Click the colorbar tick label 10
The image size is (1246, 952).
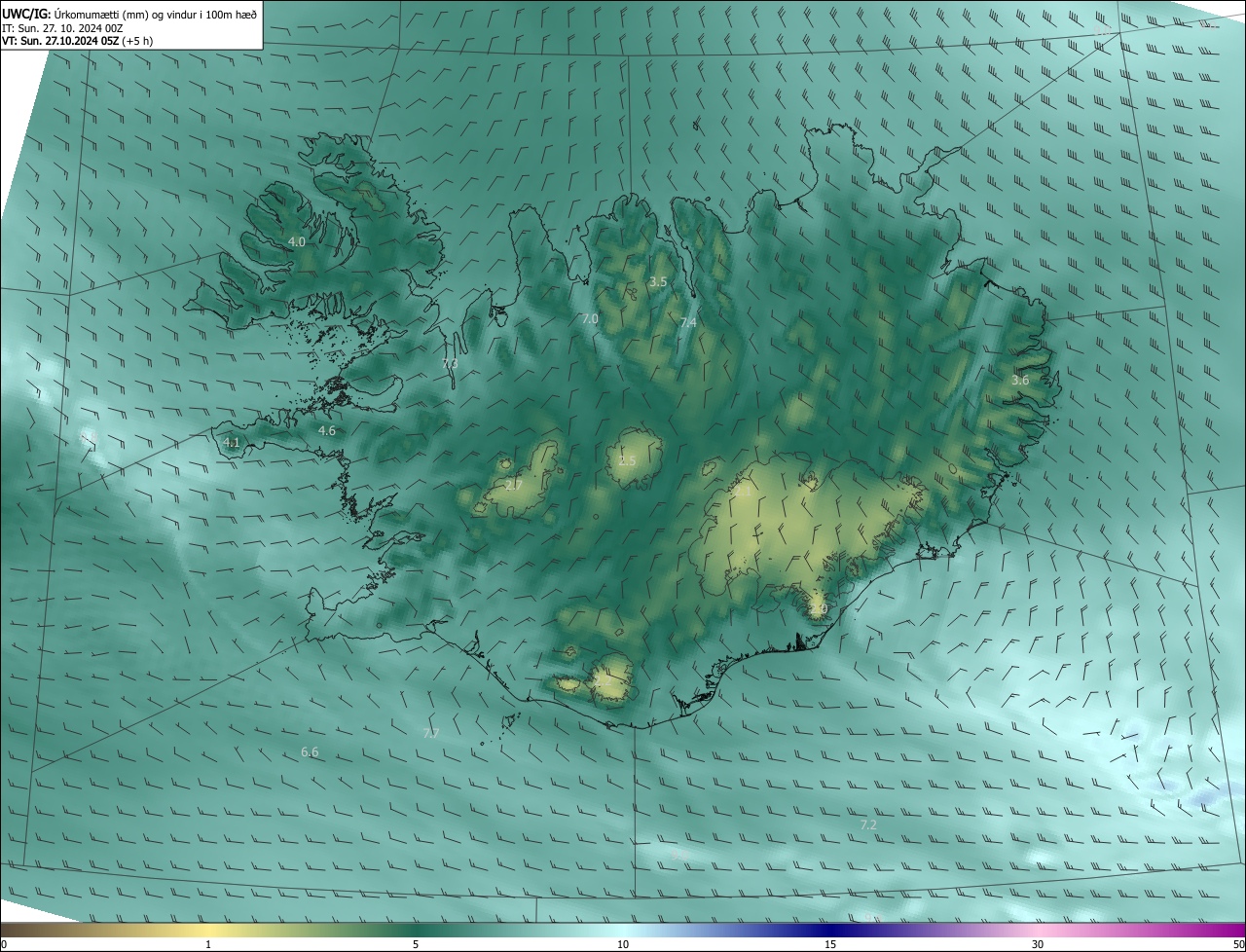click(x=623, y=944)
